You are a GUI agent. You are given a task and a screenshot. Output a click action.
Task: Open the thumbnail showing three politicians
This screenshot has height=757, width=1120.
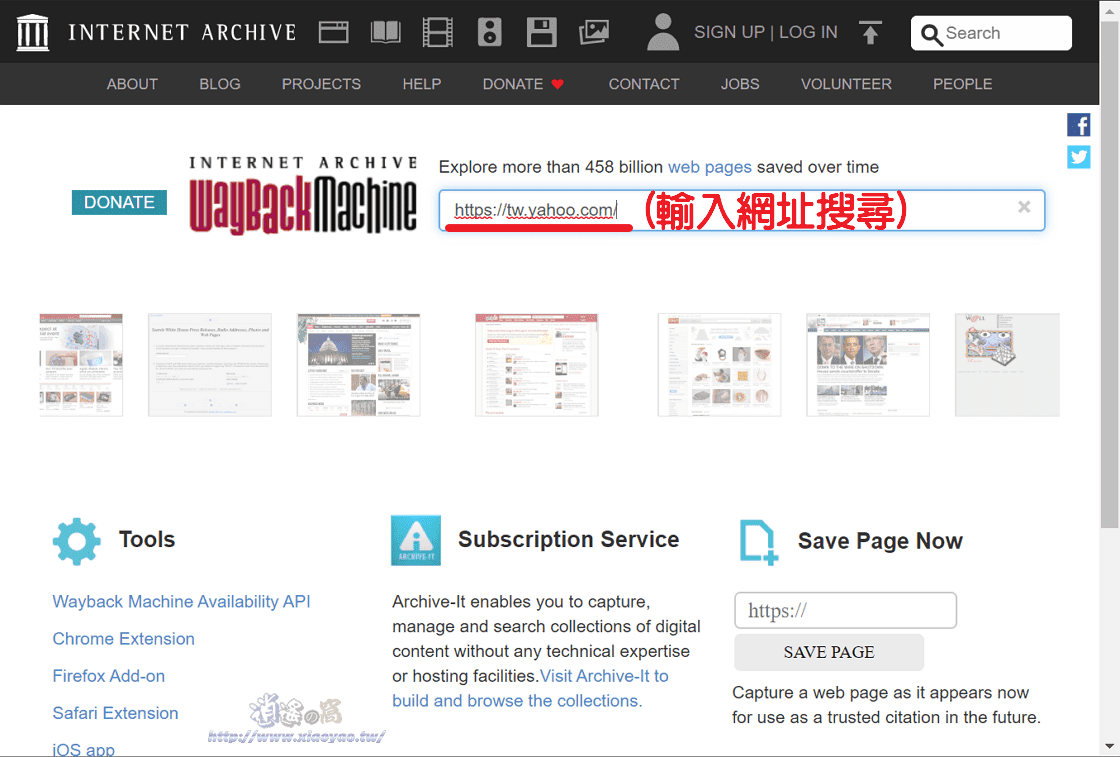click(x=868, y=364)
